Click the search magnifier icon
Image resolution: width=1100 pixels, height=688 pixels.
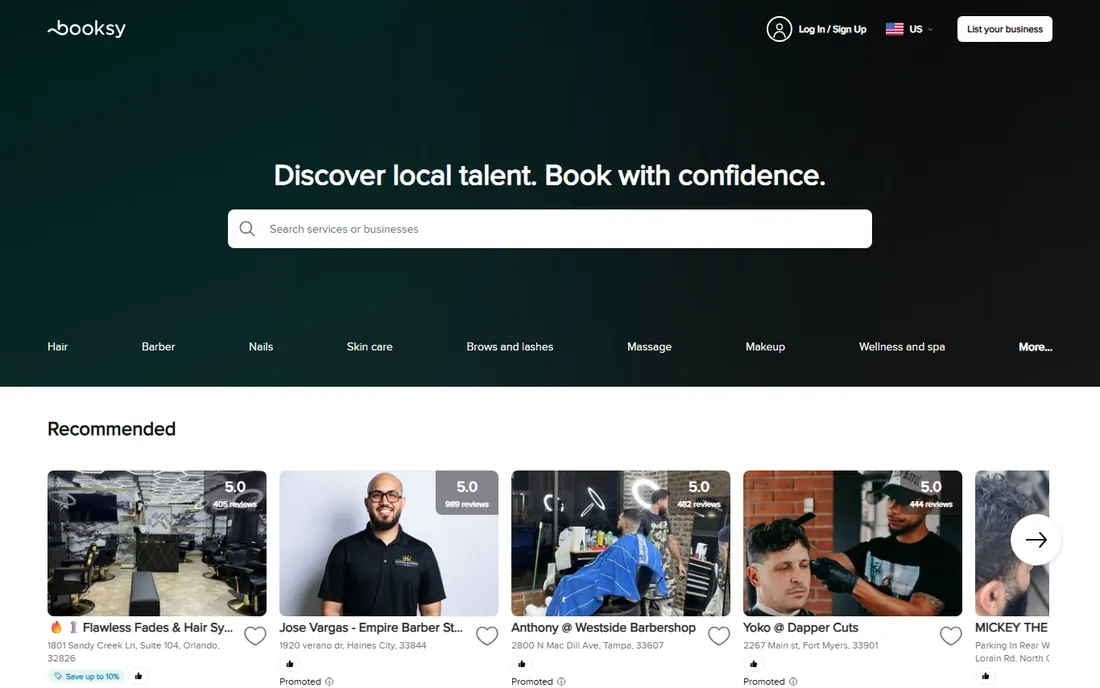click(247, 229)
